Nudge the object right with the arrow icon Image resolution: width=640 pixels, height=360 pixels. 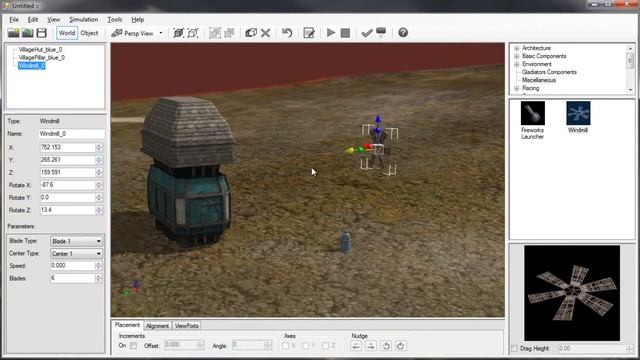click(371, 346)
